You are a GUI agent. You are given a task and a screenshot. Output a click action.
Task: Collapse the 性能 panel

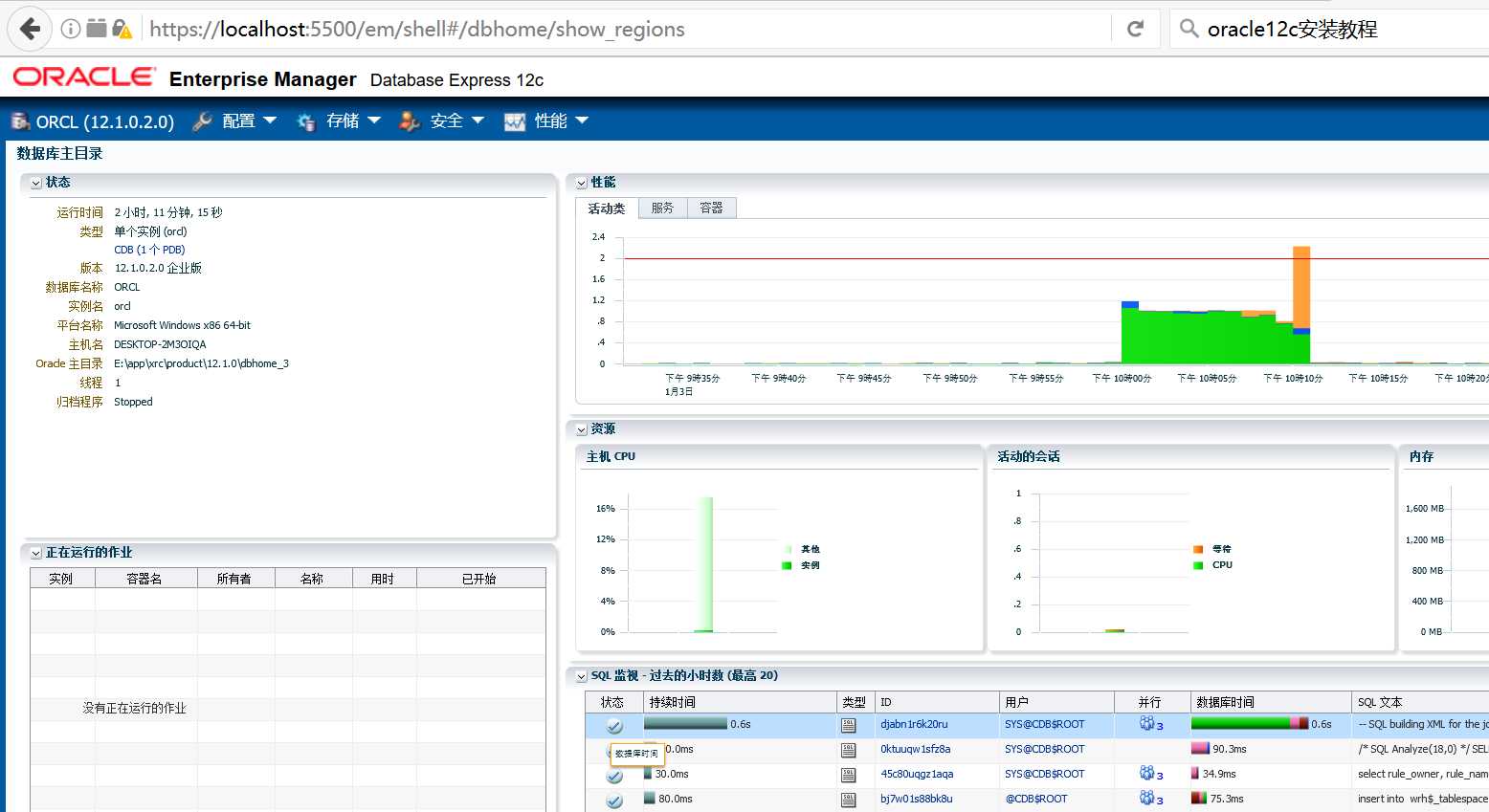(582, 183)
